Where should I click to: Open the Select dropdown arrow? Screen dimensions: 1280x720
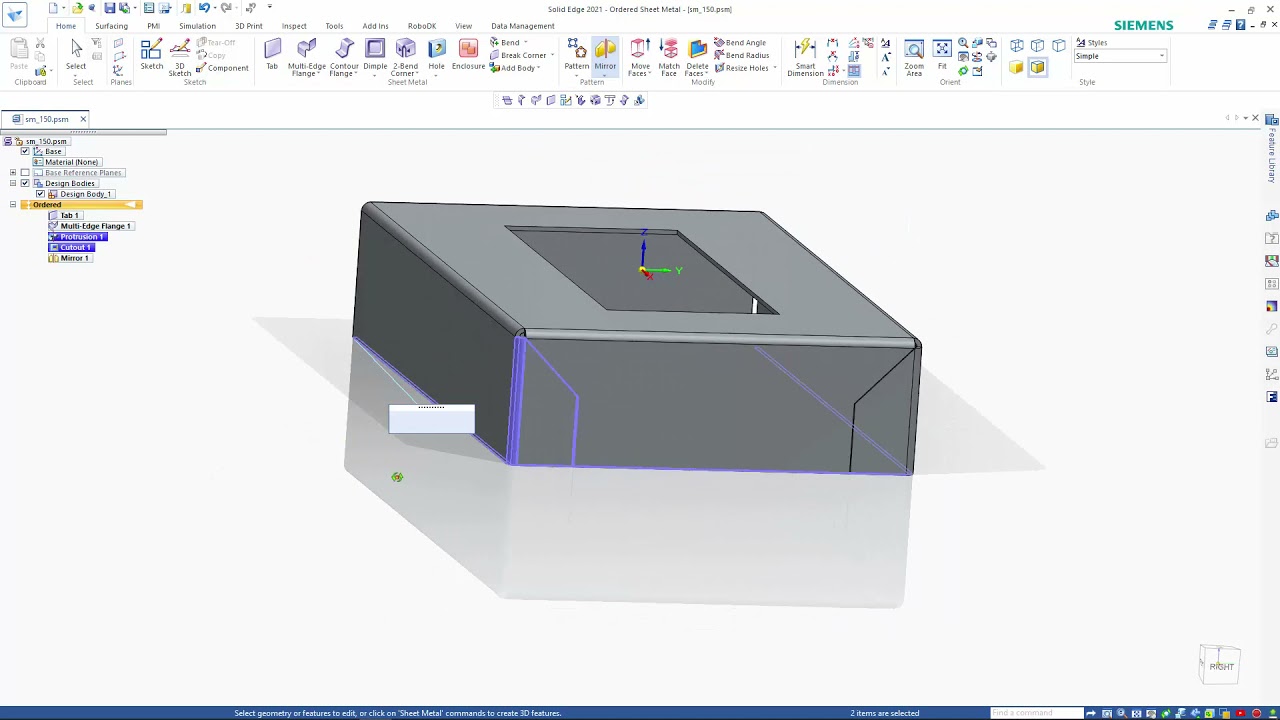pyautogui.click(x=76, y=76)
